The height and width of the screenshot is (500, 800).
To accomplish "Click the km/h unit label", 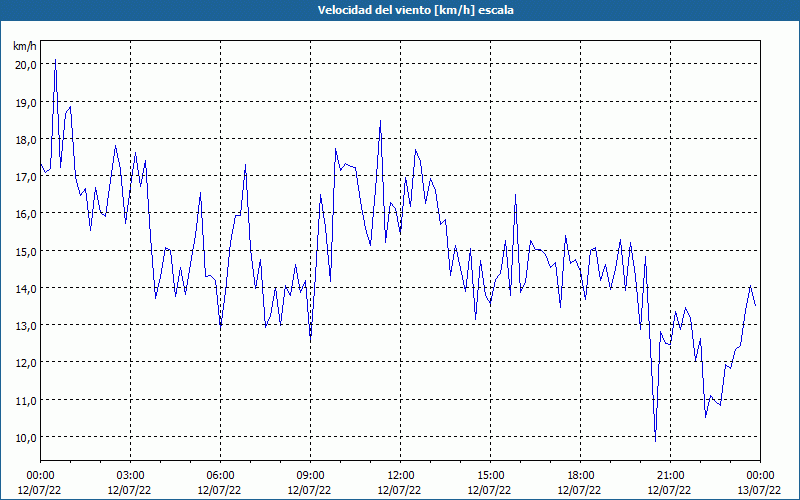I will (x=24, y=46).
